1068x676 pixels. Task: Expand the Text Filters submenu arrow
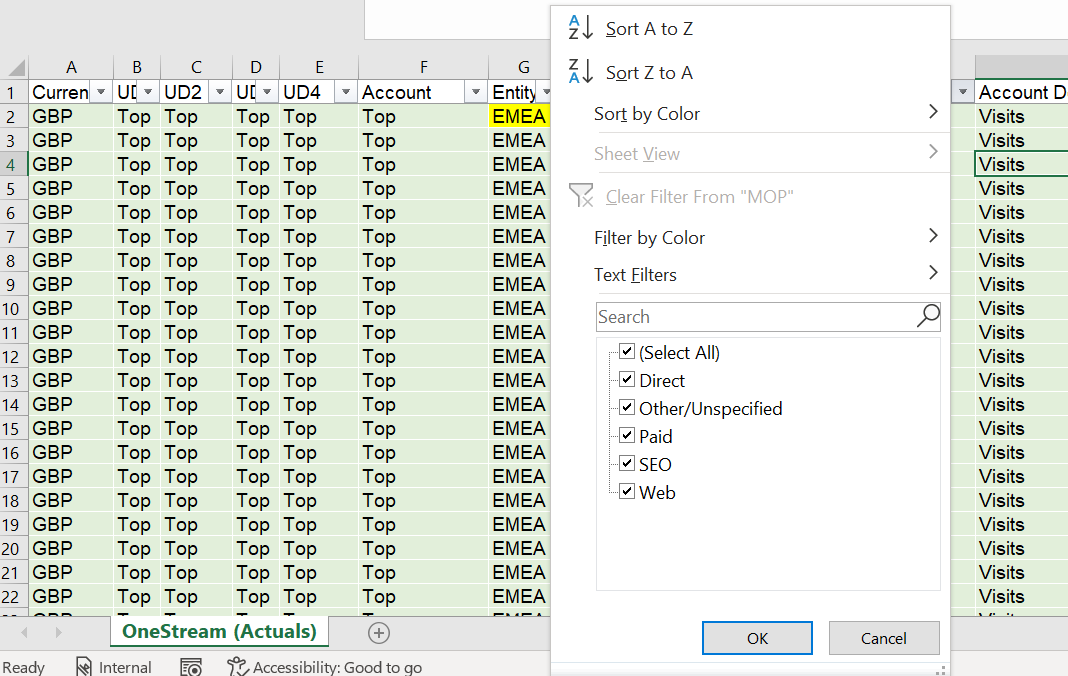933,273
